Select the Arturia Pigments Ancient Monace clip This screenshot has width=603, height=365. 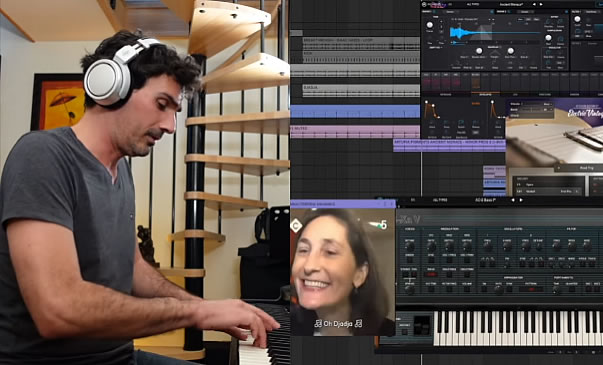[x=449, y=145]
